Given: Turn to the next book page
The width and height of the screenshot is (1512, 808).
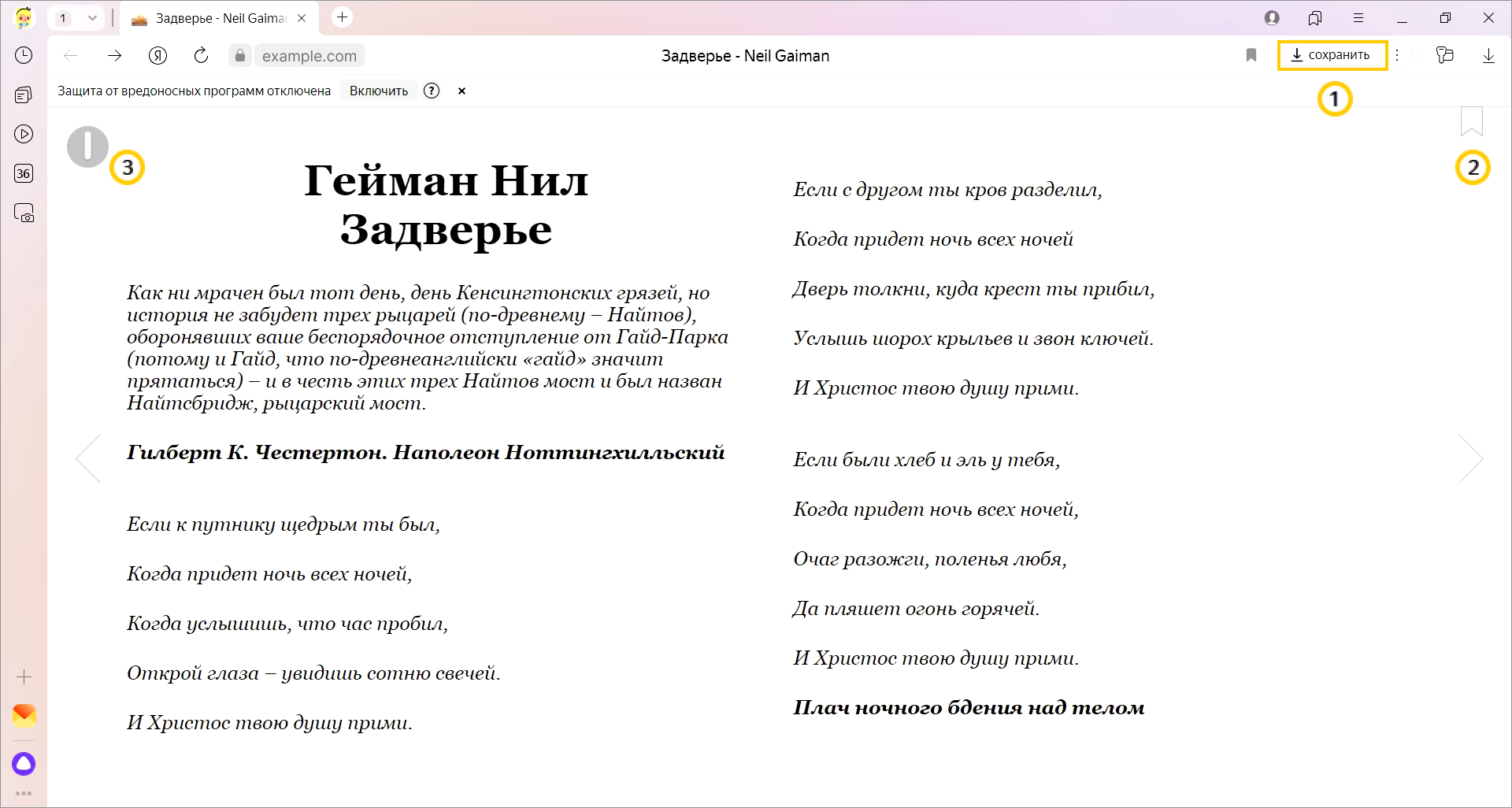Looking at the screenshot, I should (x=1471, y=458).
